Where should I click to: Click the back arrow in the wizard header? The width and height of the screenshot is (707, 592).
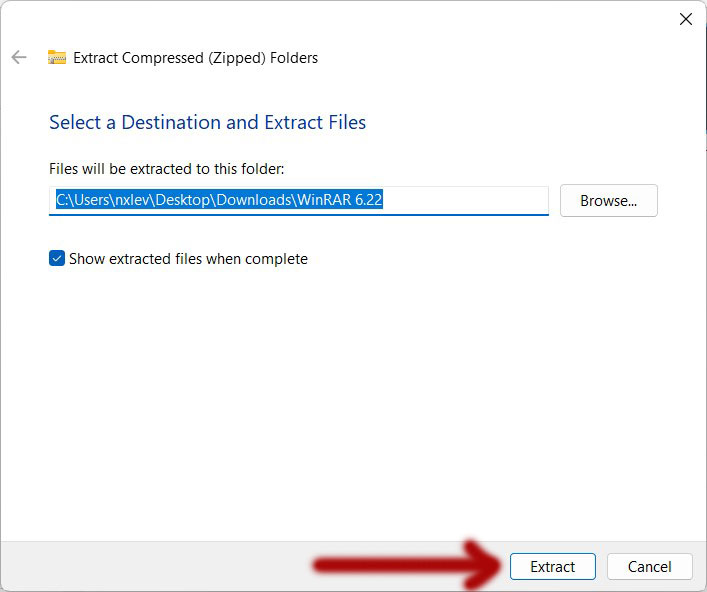click(x=19, y=58)
